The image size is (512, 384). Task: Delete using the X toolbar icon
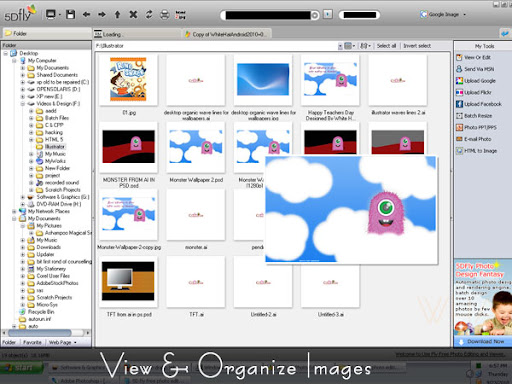(x=133, y=15)
